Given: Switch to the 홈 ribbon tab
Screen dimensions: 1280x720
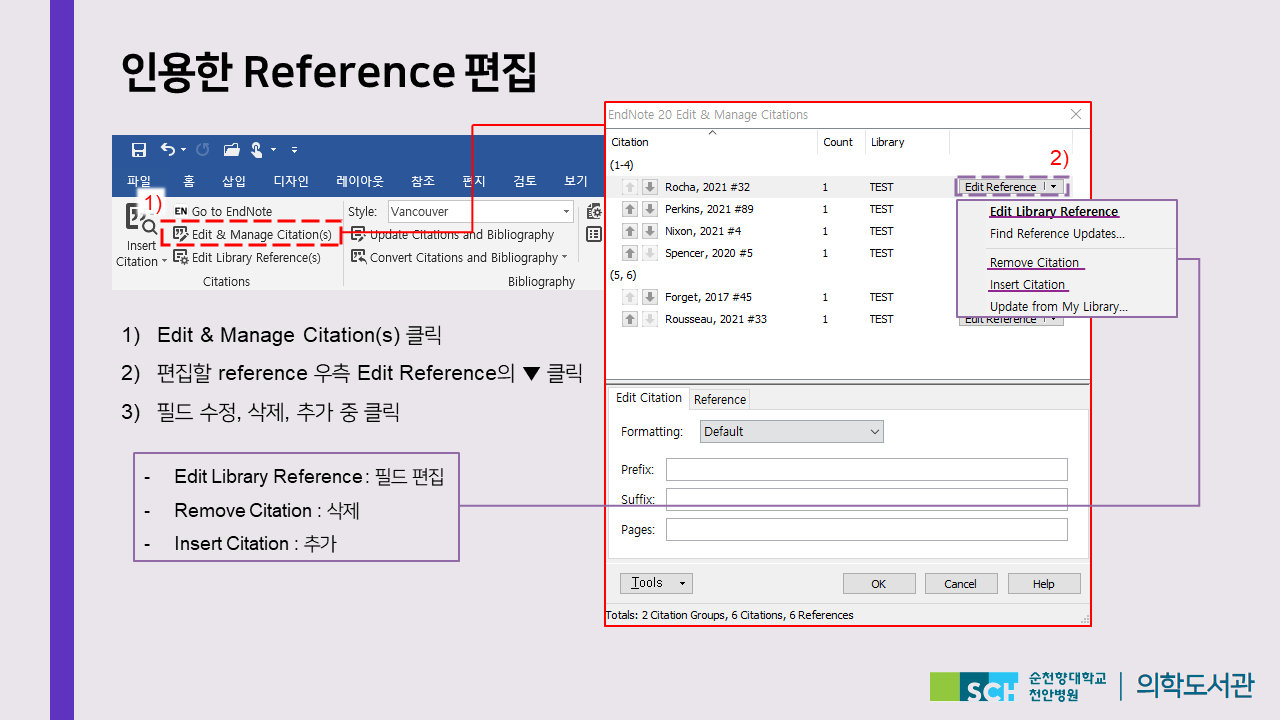Looking at the screenshot, I should (189, 181).
